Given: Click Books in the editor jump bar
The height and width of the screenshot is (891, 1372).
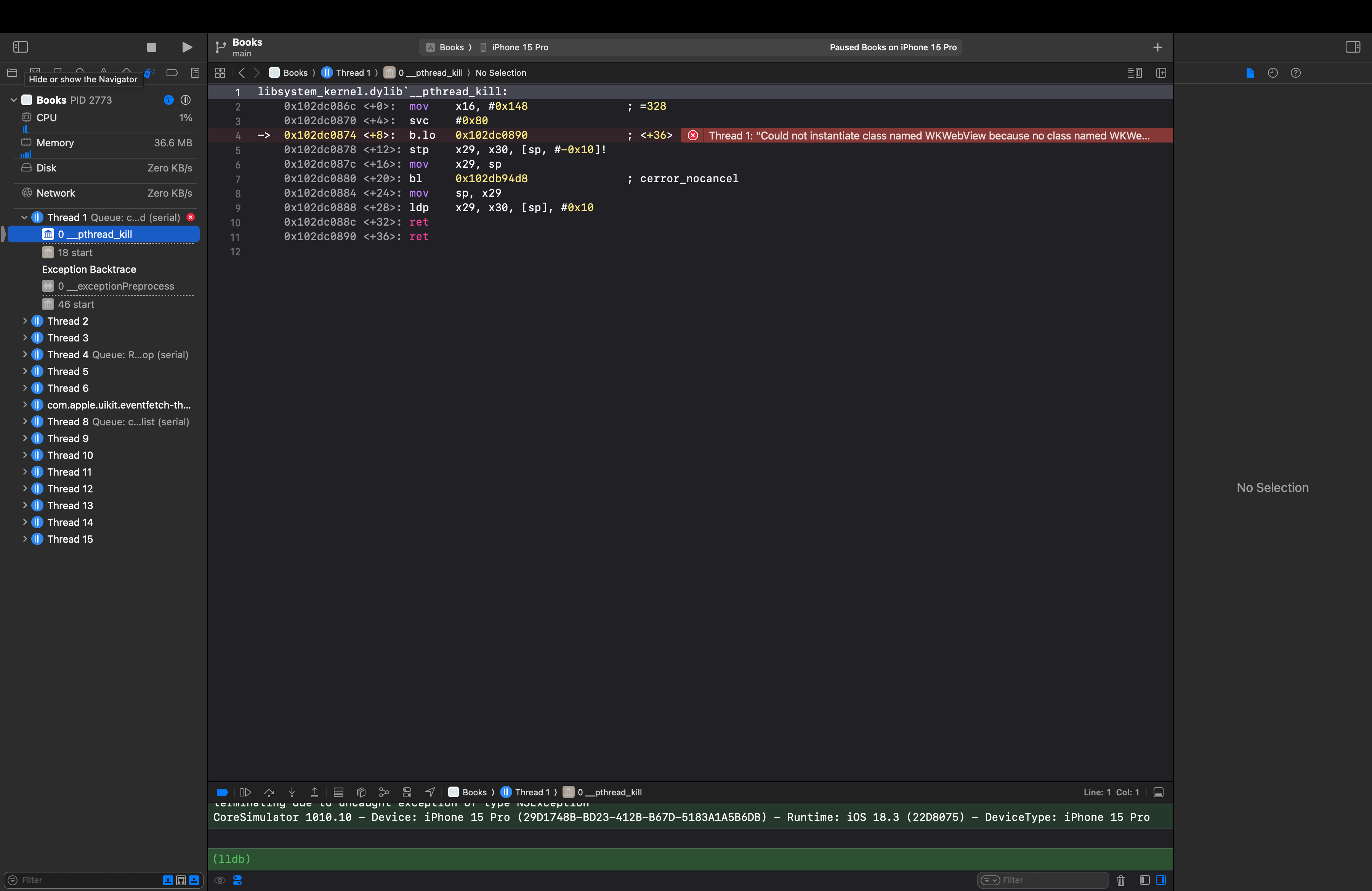Looking at the screenshot, I should (x=289, y=73).
